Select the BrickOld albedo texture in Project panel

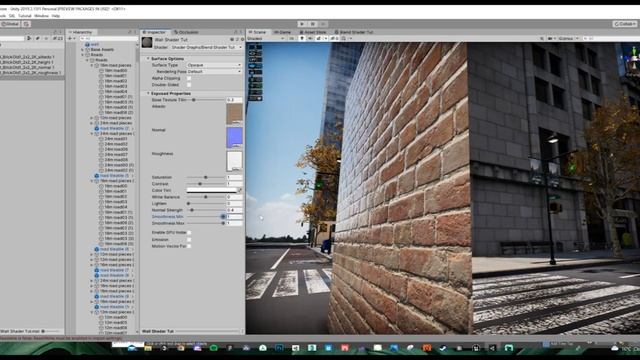(27, 57)
